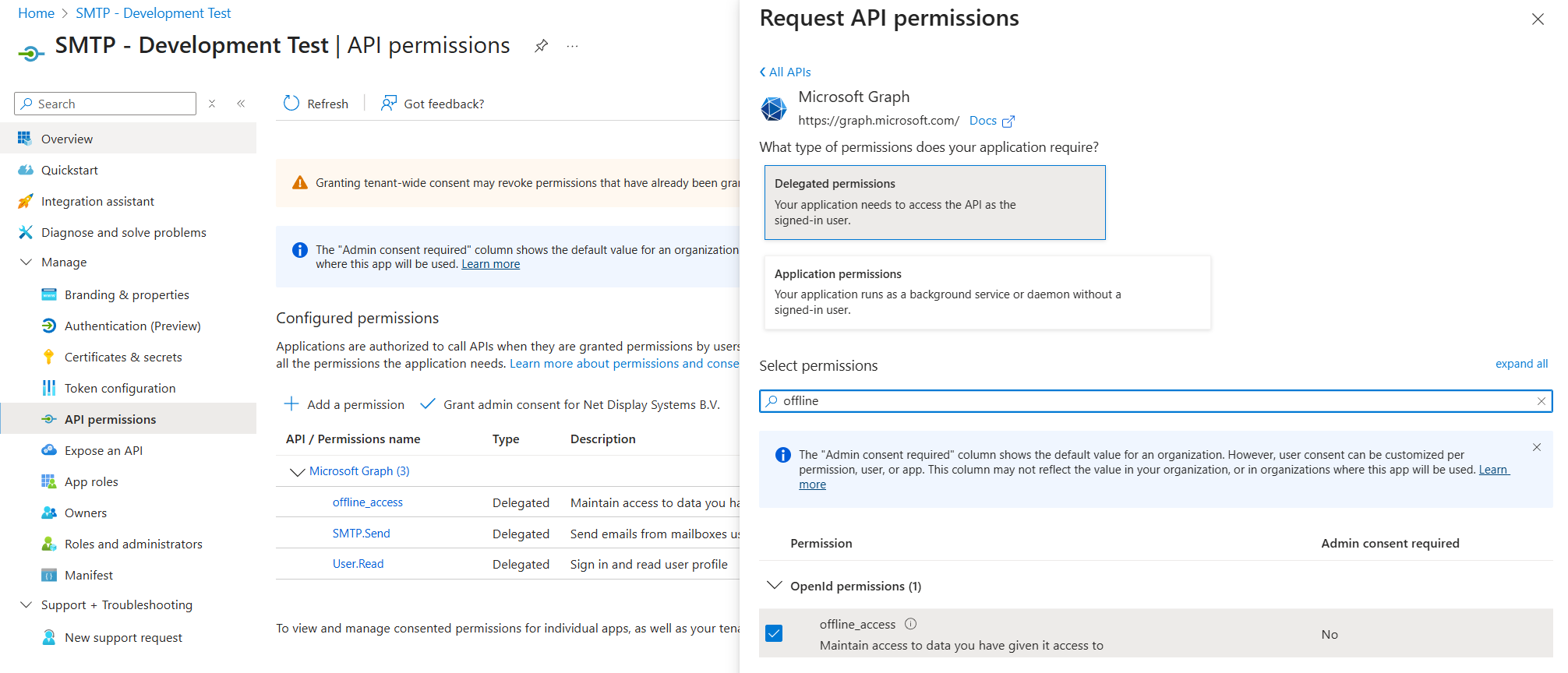Image resolution: width=1568 pixels, height=673 pixels.
Task: Open Learn more about permissions and consent link
Action: (624, 364)
